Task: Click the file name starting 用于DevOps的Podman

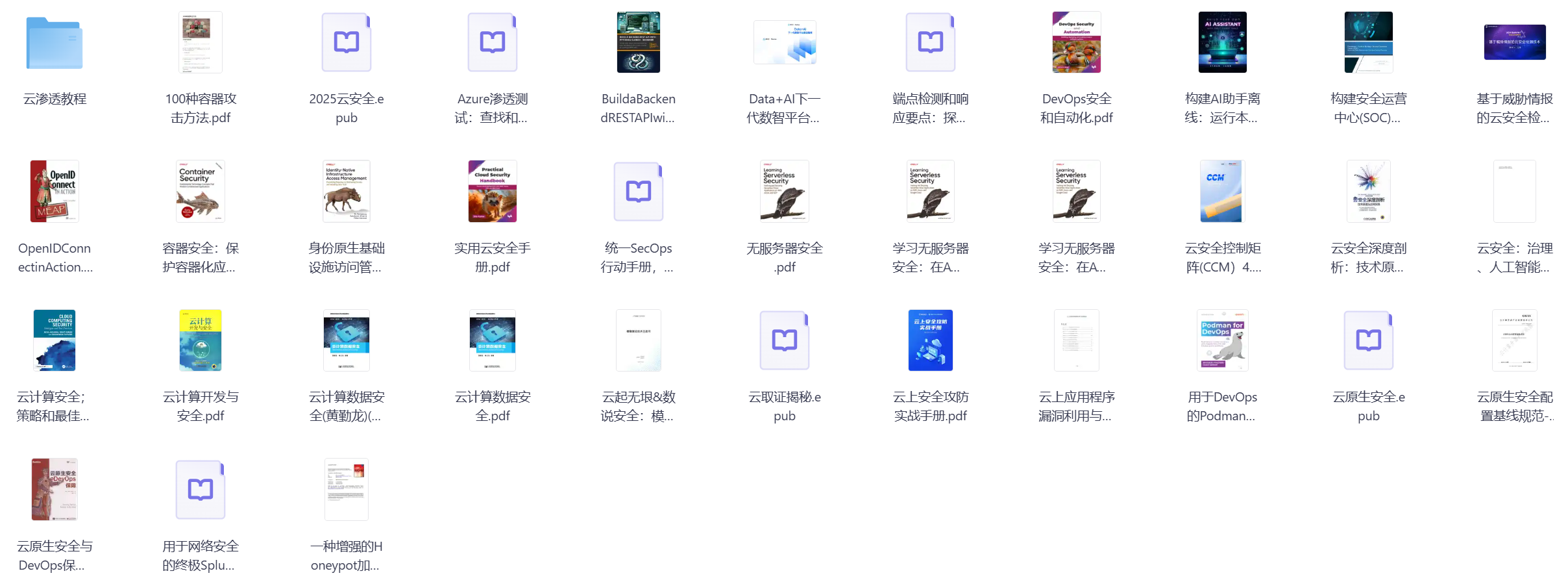Action: tap(1223, 407)
